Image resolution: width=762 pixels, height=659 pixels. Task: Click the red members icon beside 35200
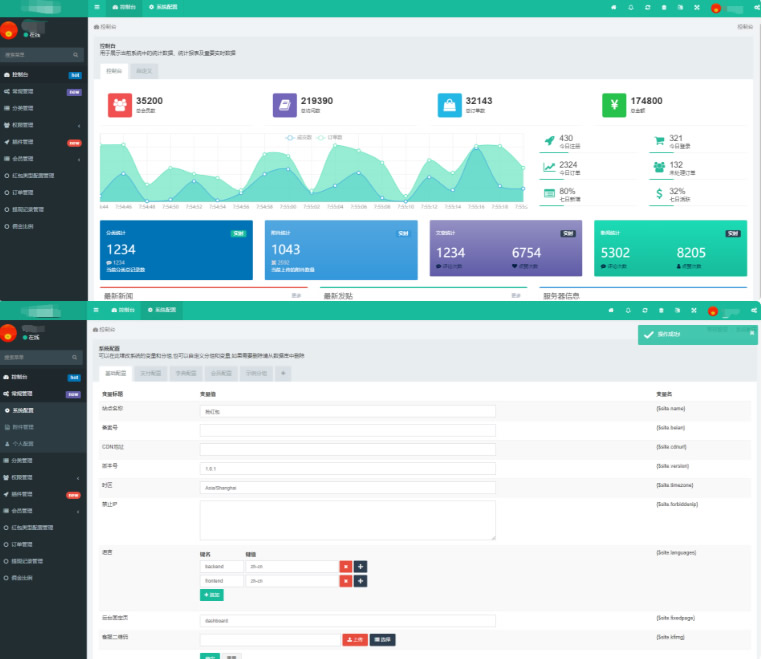coord(120,105)
